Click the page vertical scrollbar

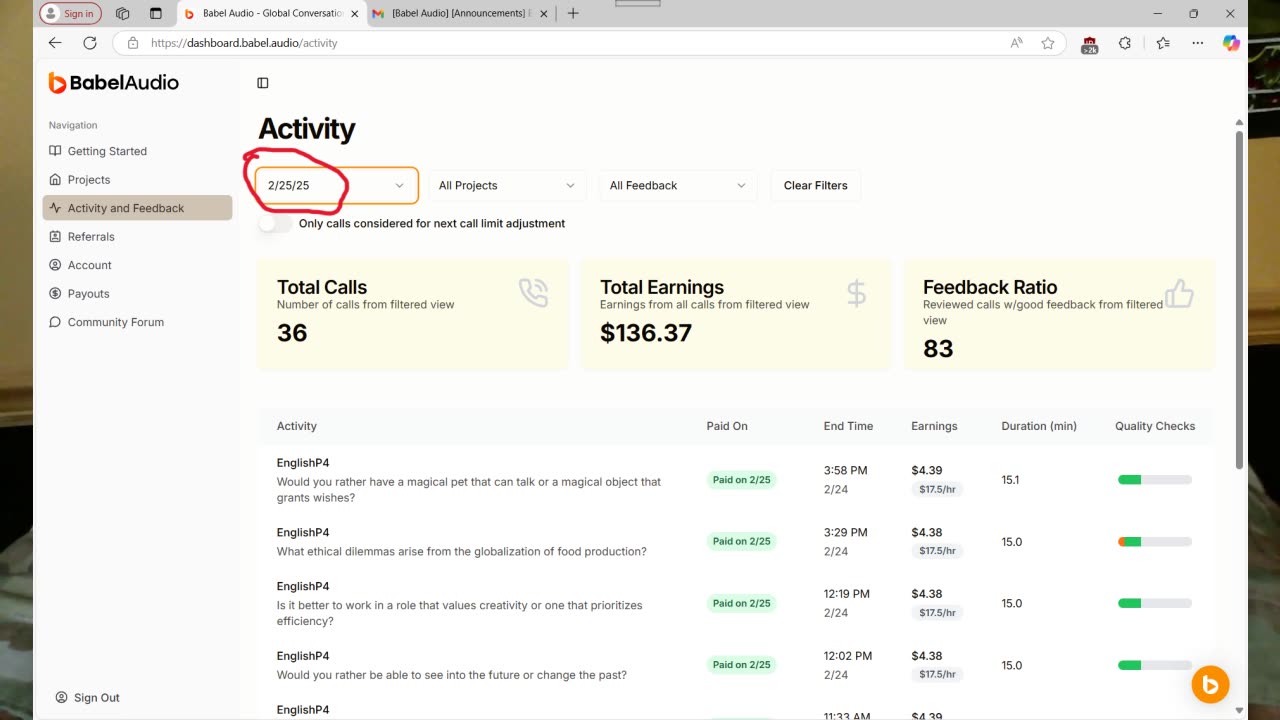(1240, 300)
